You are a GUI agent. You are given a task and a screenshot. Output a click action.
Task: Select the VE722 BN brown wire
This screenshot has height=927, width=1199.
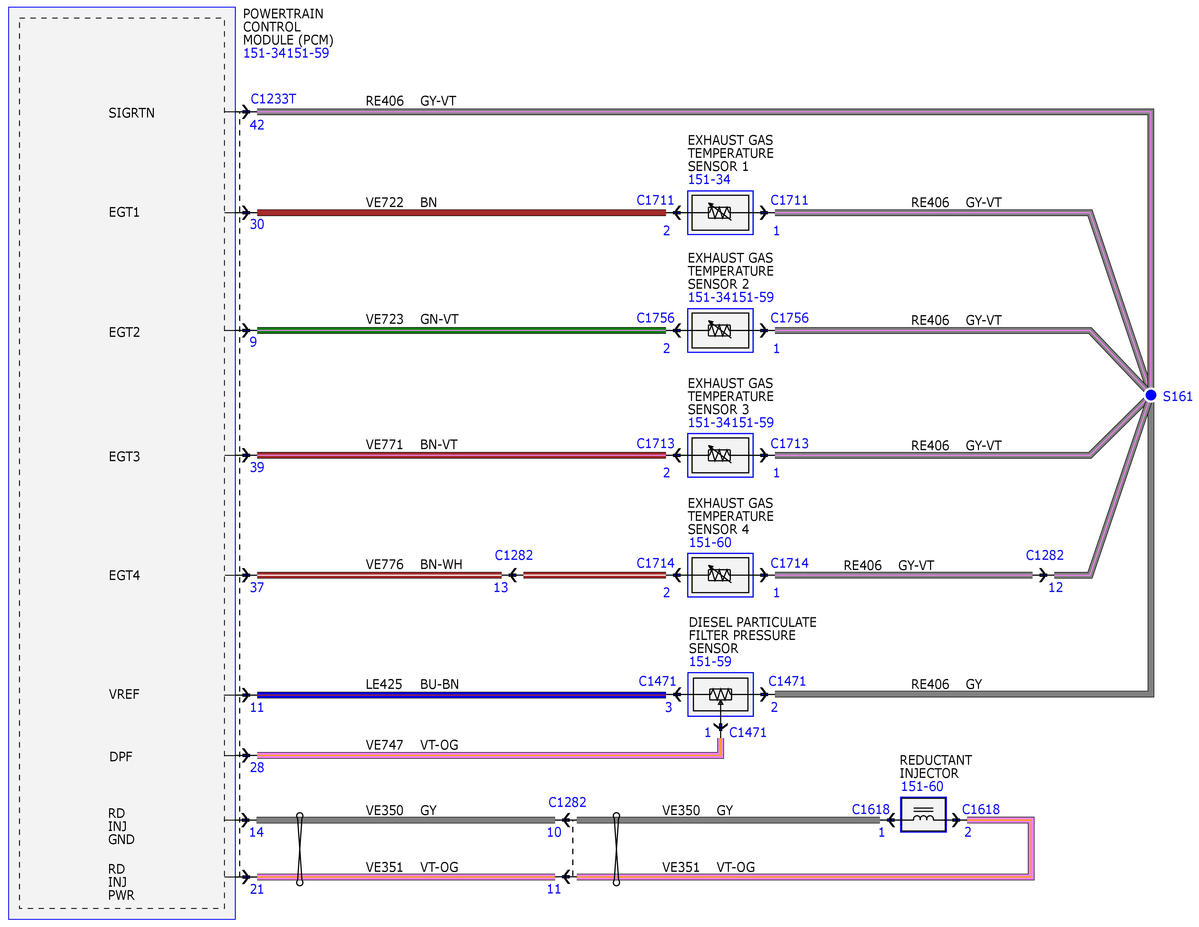[x=461, y=213]
